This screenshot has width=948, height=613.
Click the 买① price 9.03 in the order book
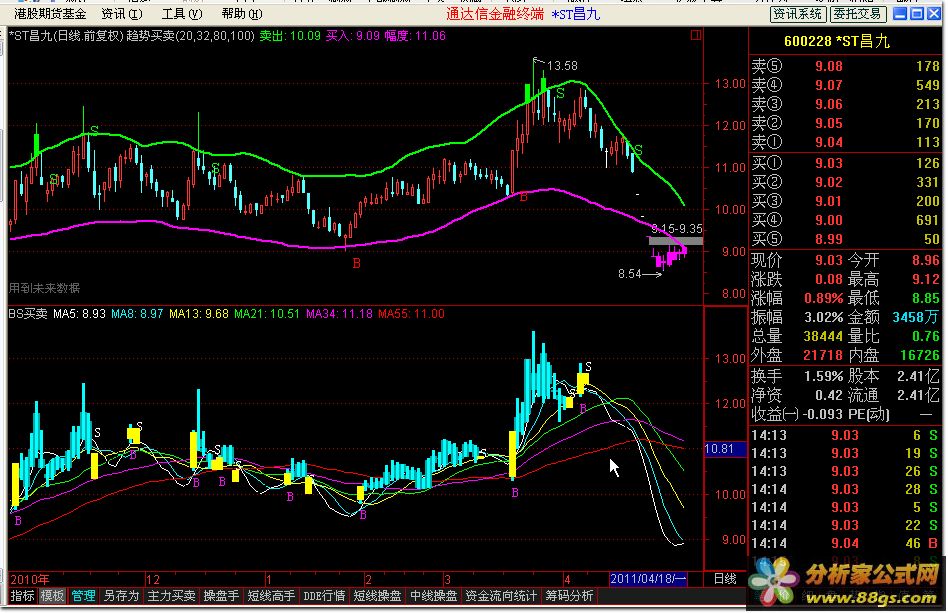point(828,163)
